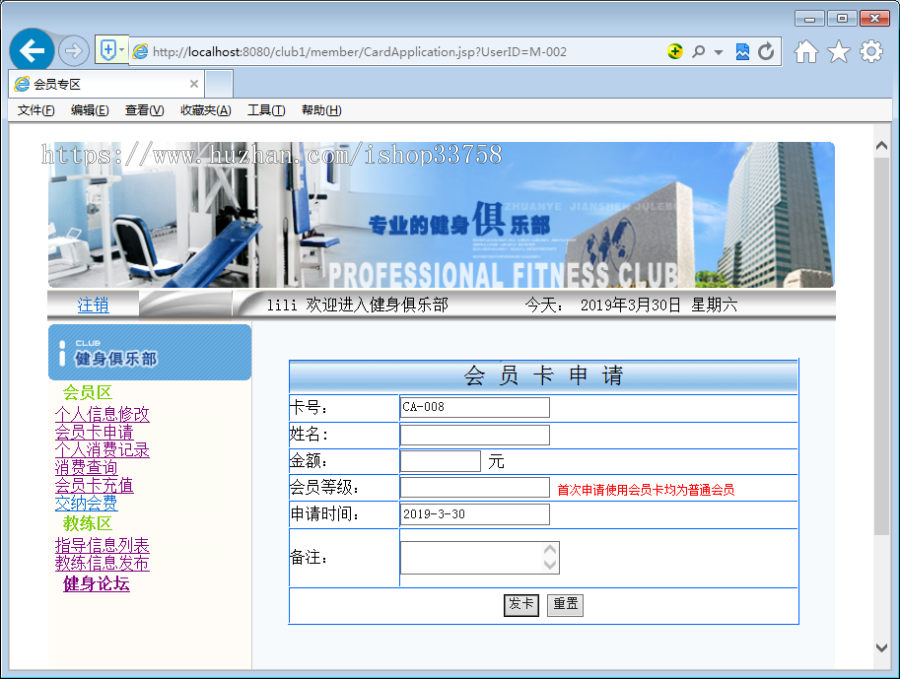The width and height of the screenshot is (900, 679).
Task: Open the browser Settings gear icon
Action: pos(870,50)
